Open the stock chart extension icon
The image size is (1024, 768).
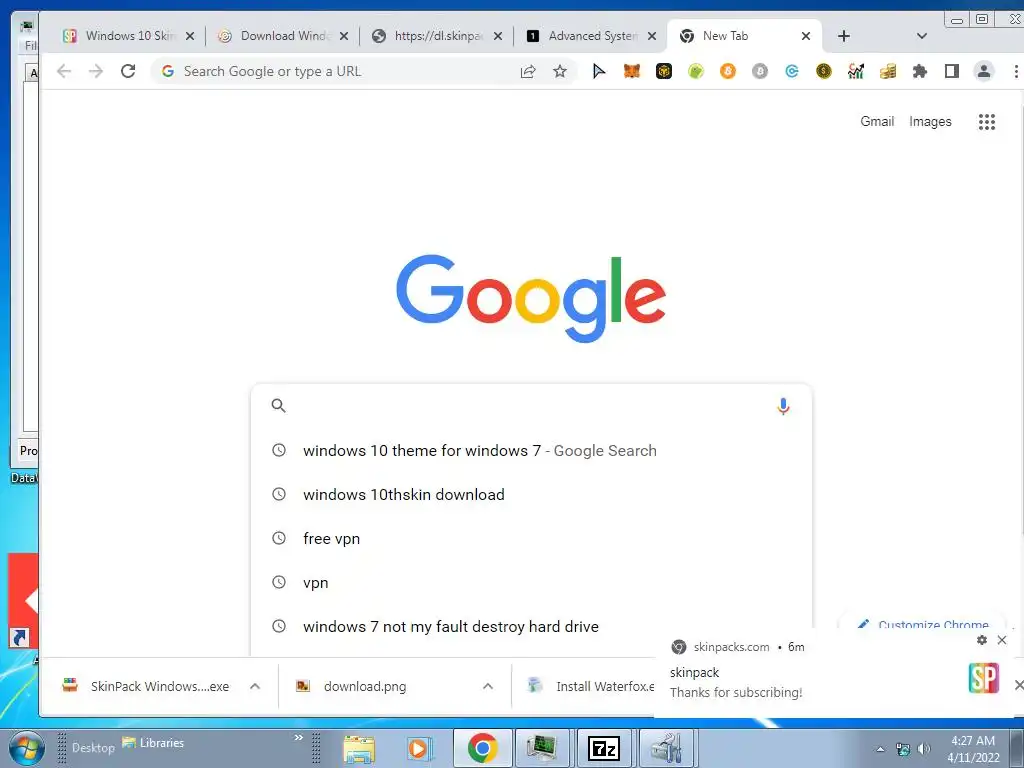coord(856,71)
